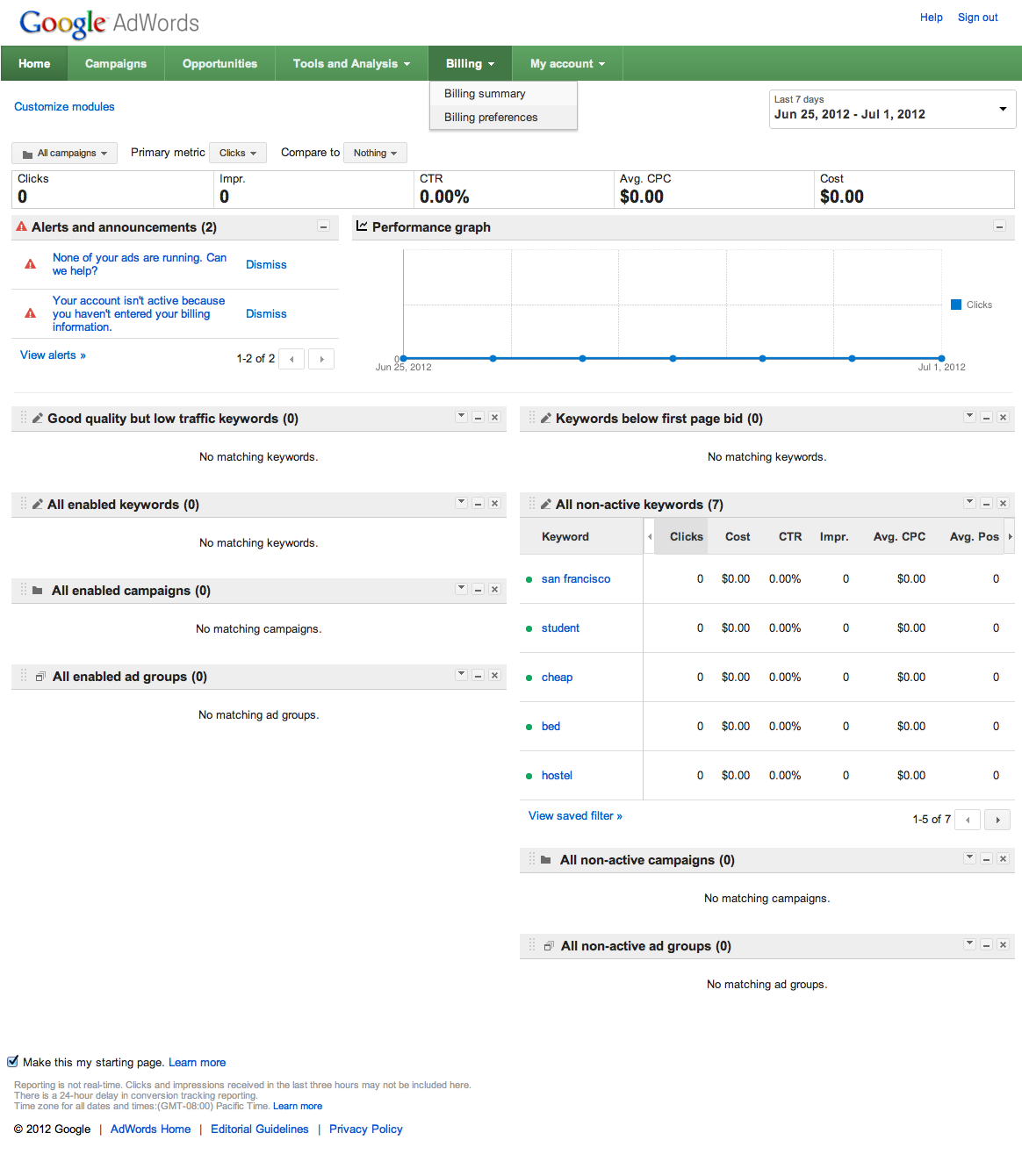Open View alerts link
This screenshot has width=1022, height=1176.
[x=53, y=355]
